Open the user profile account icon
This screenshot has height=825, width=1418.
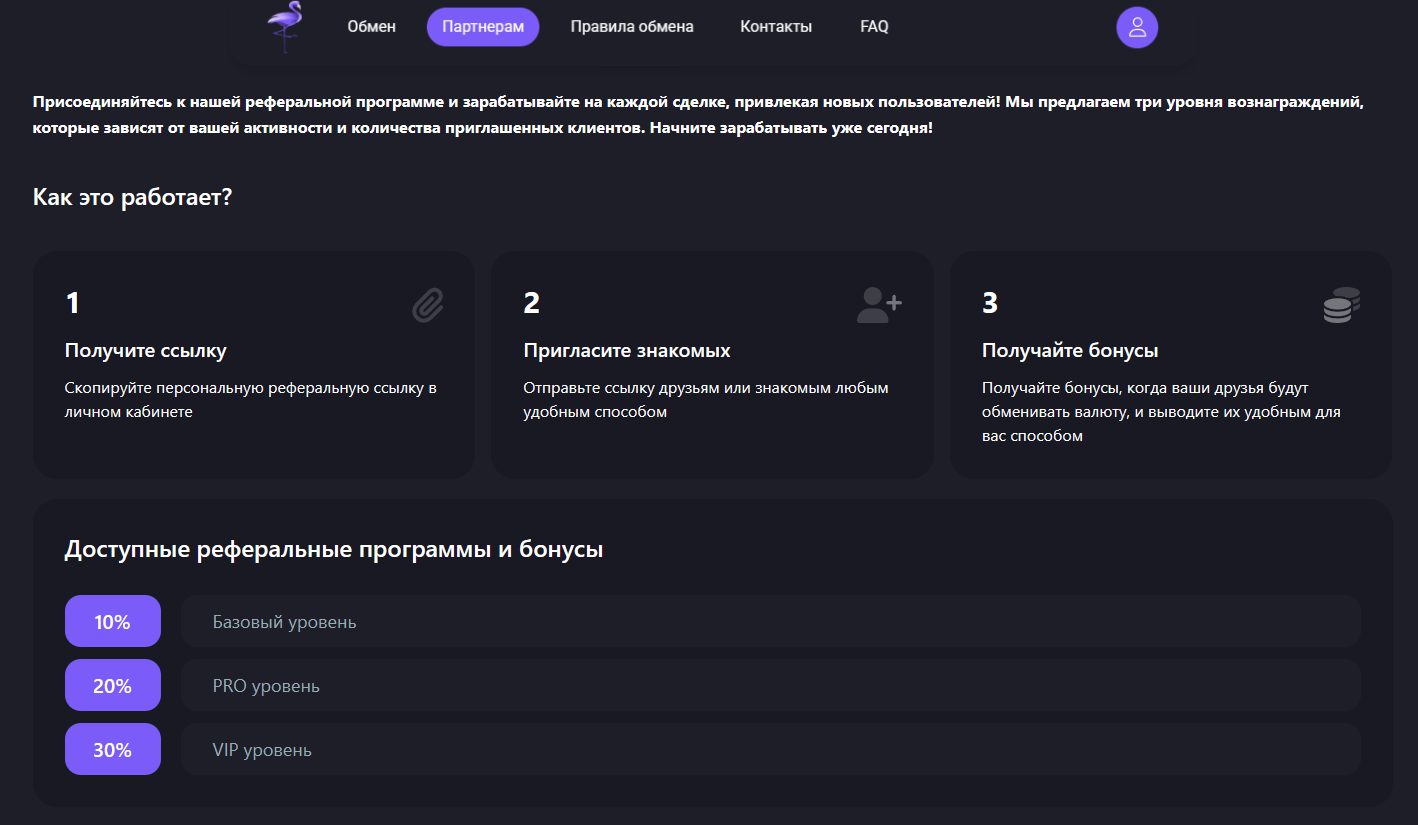[x=1136, y=27]
